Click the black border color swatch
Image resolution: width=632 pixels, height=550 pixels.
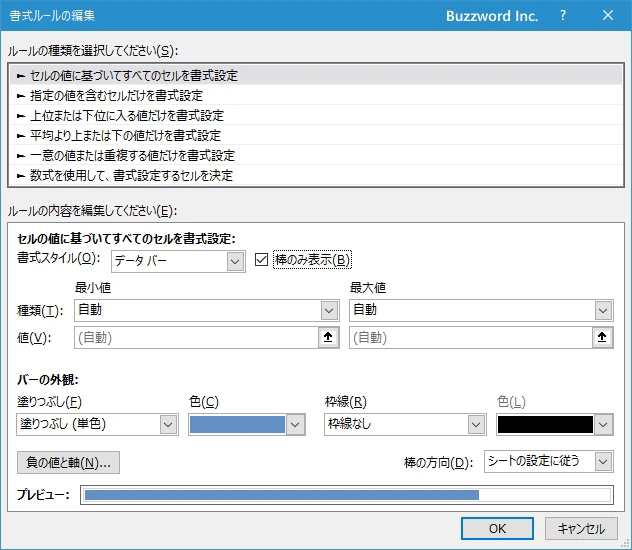[x=545, y=424]
